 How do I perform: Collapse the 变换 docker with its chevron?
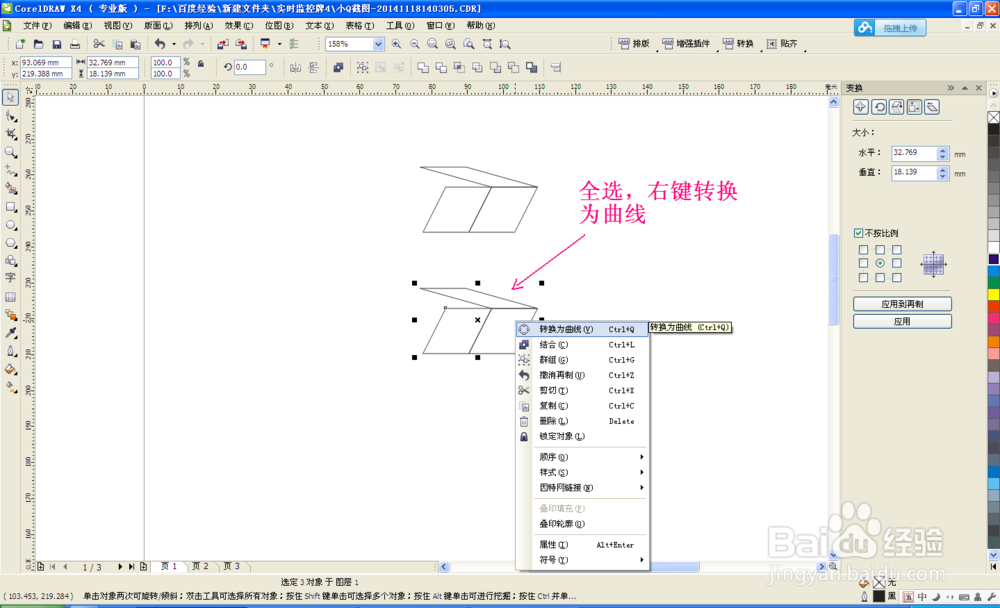click(950, 88)
